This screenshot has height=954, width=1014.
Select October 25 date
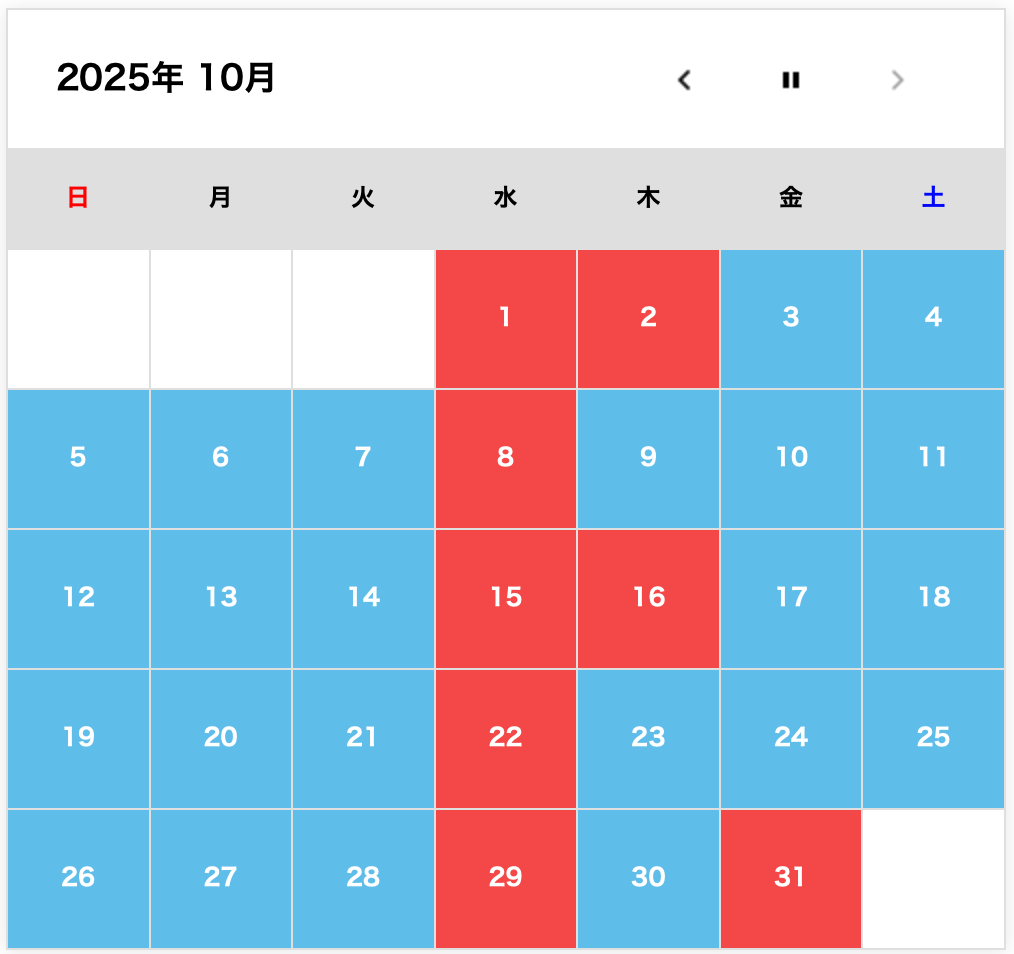coord(933,738)
